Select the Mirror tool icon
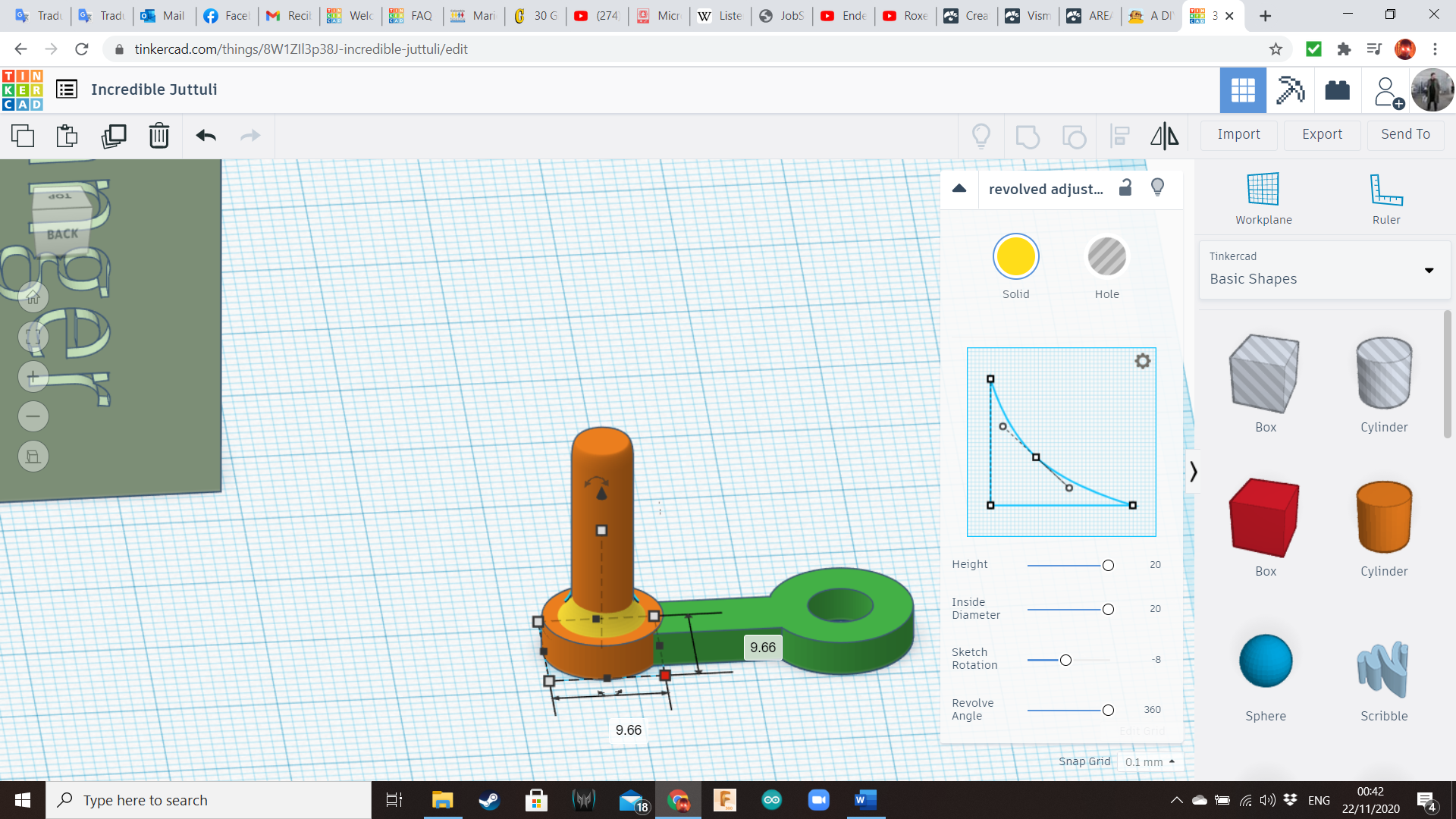This screenshot has height=819, width=1456. pyautogui.click(x=1164, y=136)
